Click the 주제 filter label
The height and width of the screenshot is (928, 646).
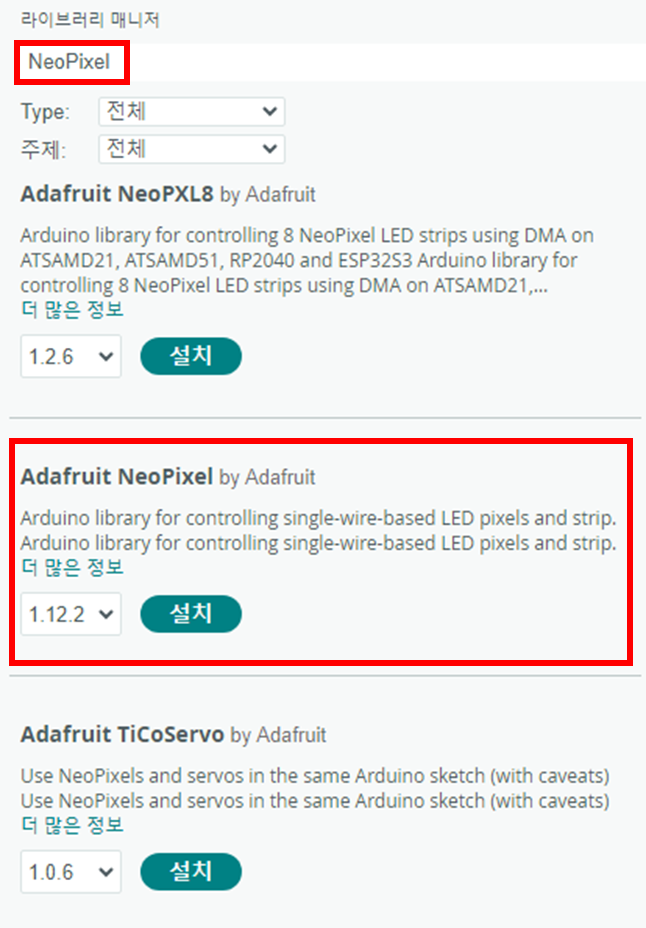[x=44, y=150]
